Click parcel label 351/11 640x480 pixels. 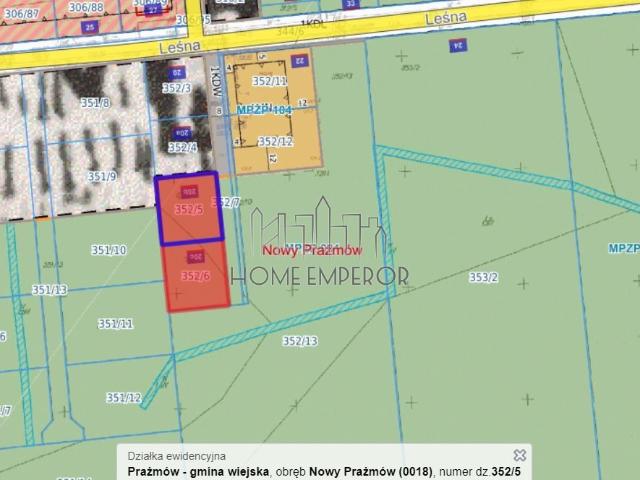point(116,324)
